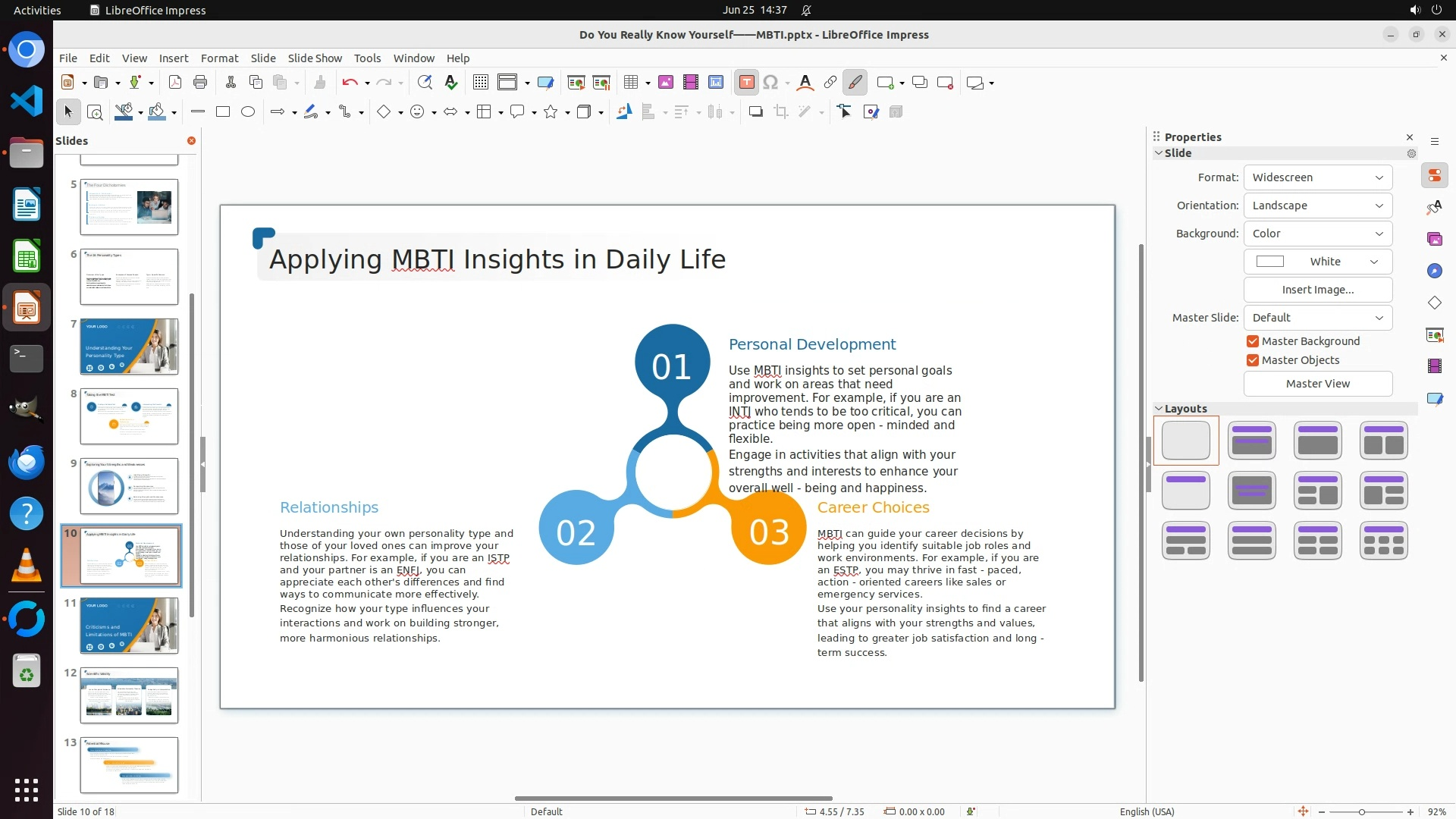The height and width of the screenshot is (819, 1456).
Task: Open the Format menu
Action: (x=219, y=58)
